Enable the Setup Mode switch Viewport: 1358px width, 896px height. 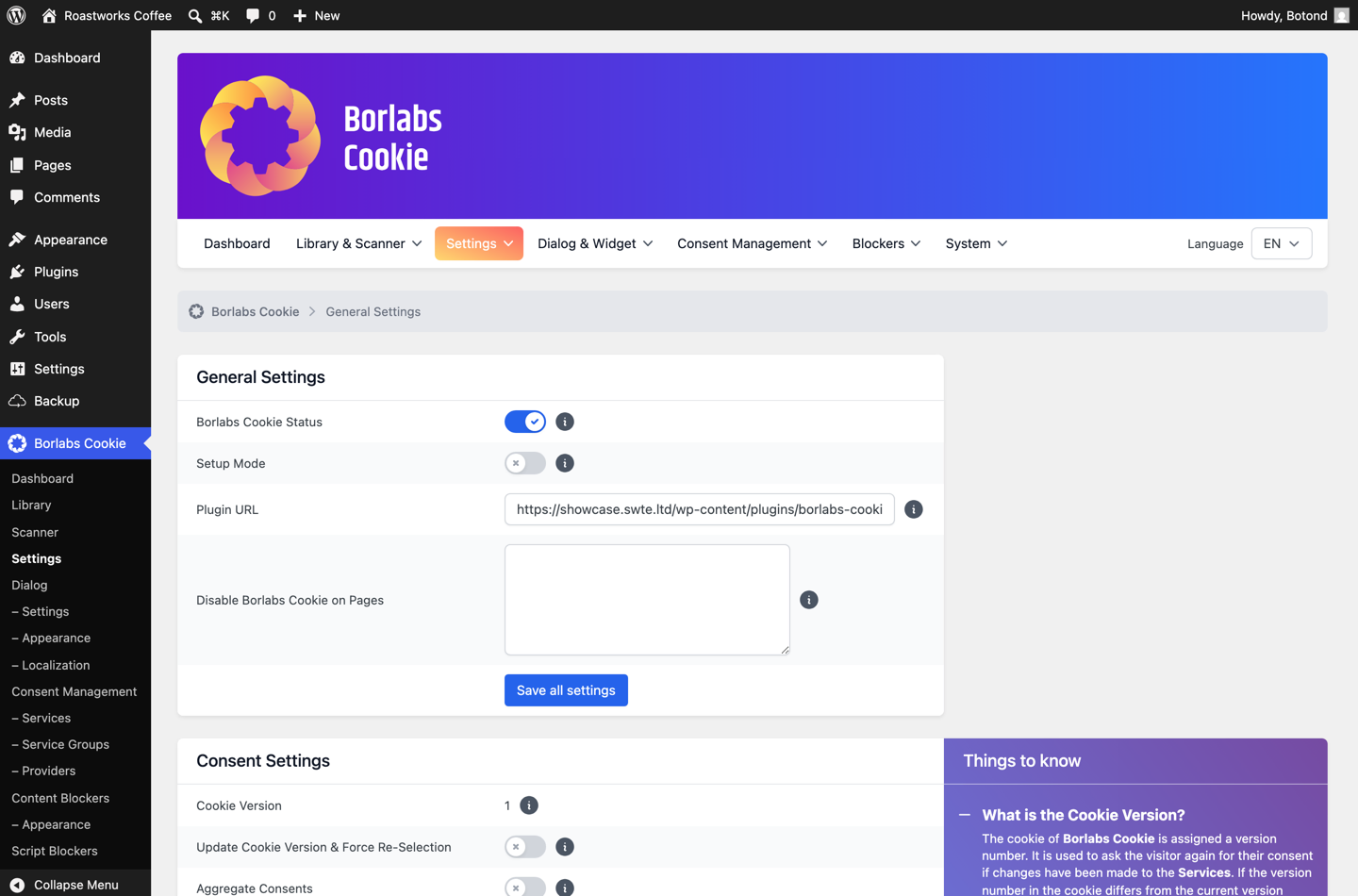(525, 463)
